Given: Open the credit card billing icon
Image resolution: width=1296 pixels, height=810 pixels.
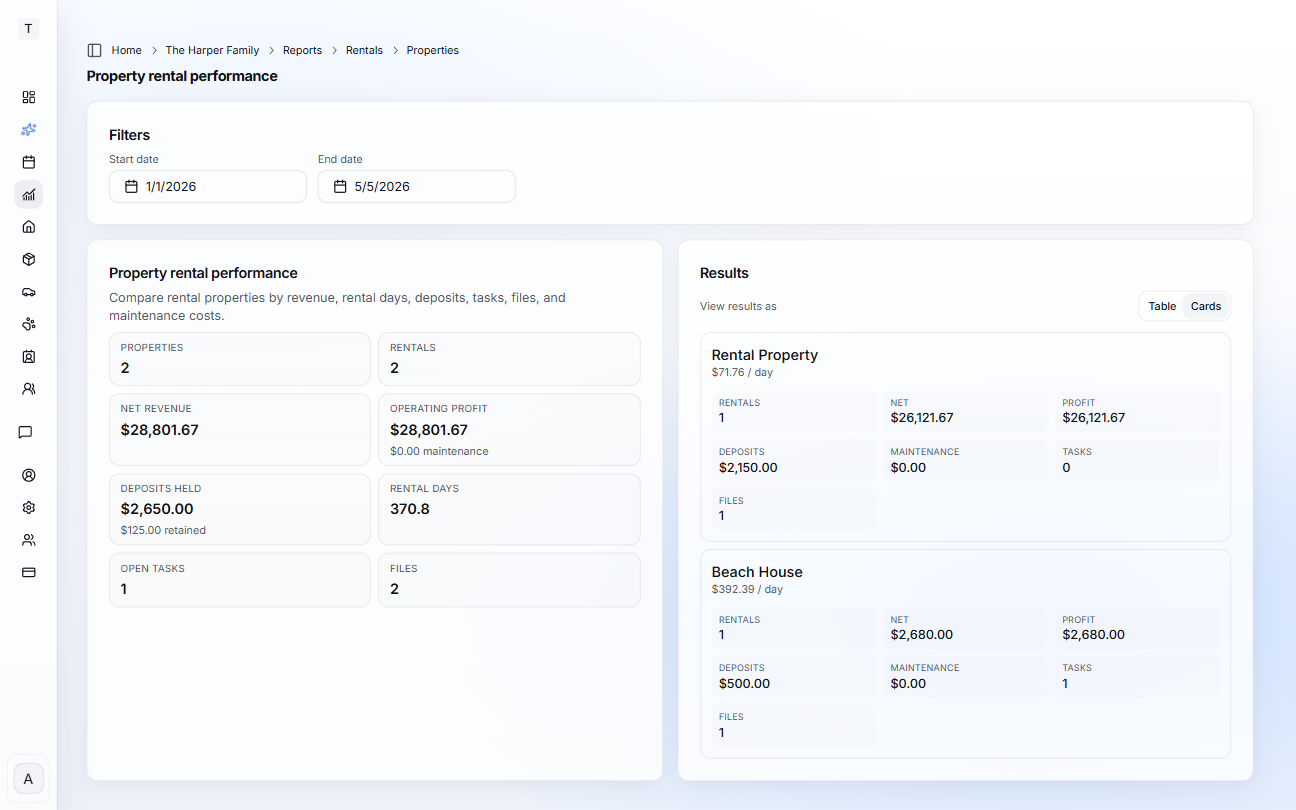Looking at the screenshot, I should (x=29, y=572).
